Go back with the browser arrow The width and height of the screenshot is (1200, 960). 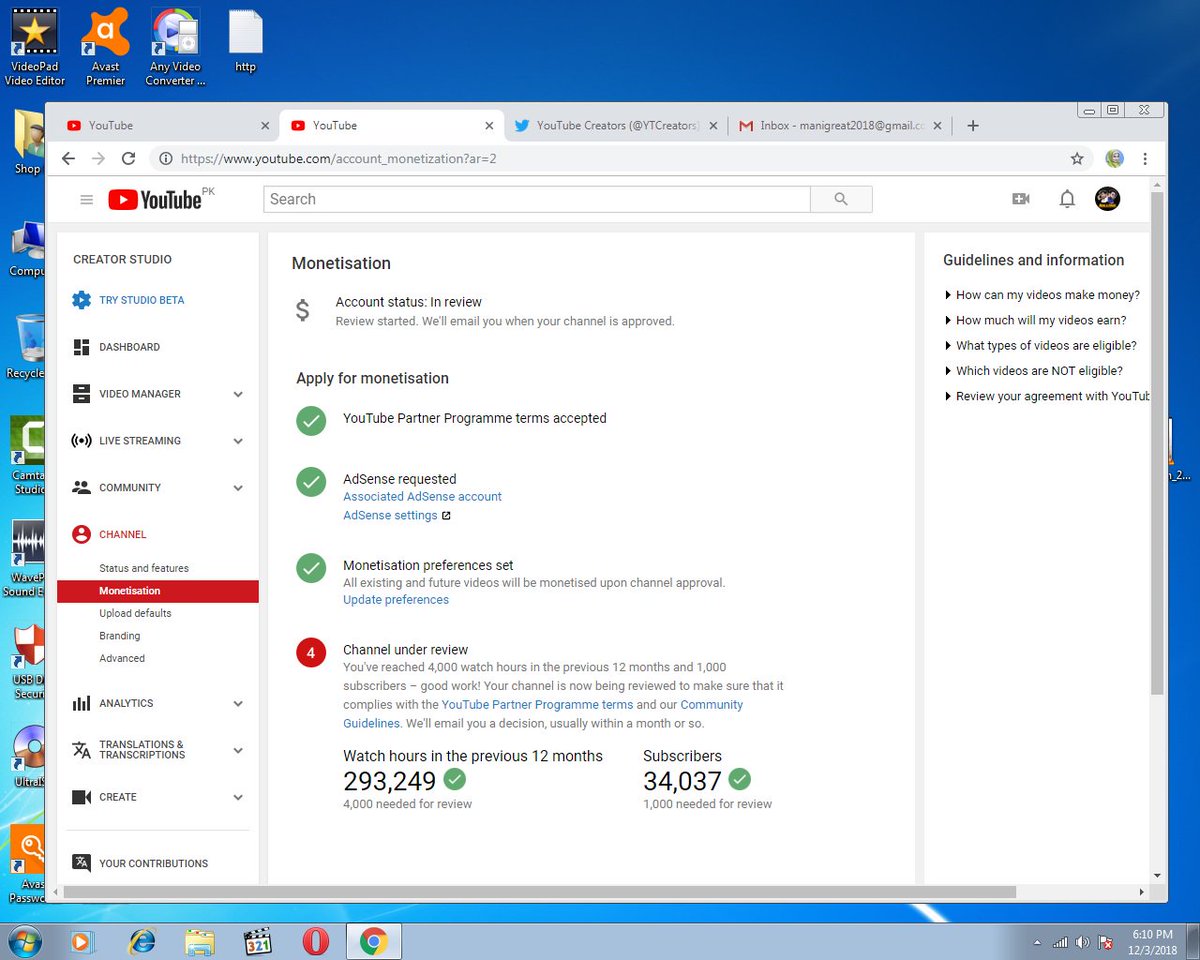pos(68,158)
